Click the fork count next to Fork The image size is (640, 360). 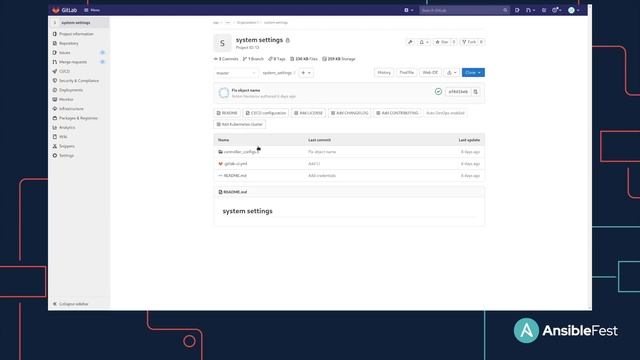tap(481, 42)
